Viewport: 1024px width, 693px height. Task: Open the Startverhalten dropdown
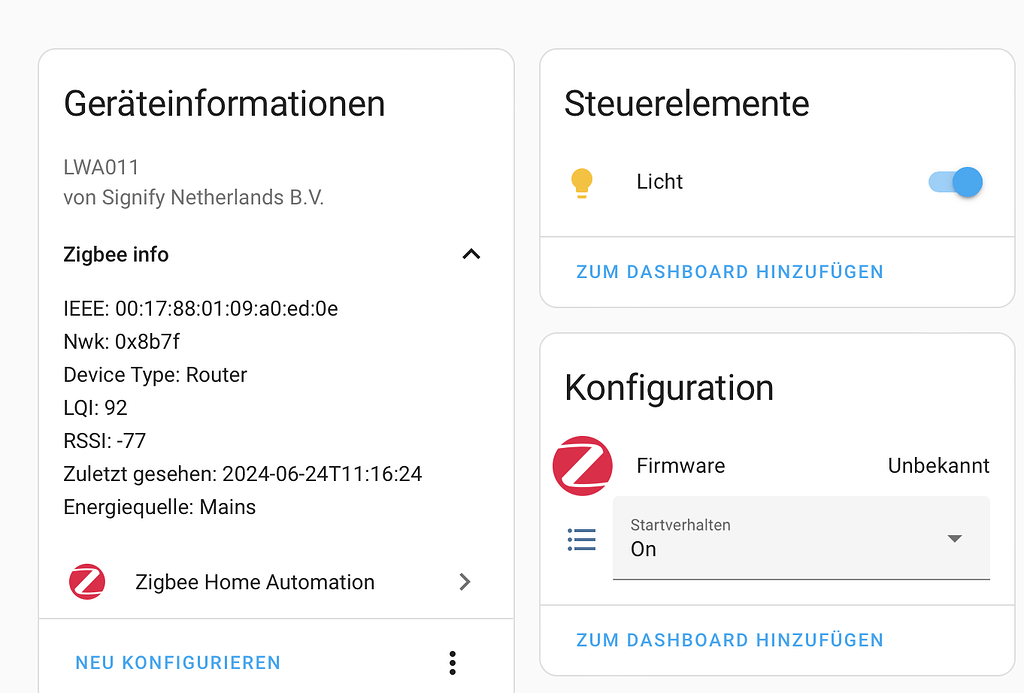coord(801,538)
